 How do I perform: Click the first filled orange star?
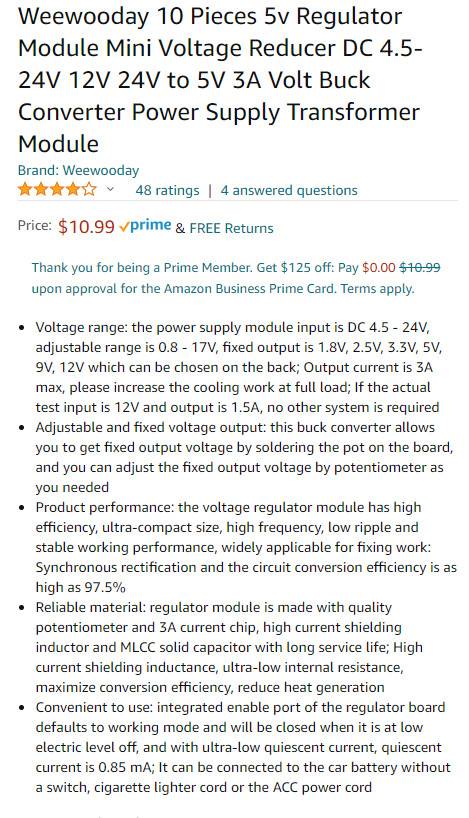pyautogui.click(x=25, y=189)
